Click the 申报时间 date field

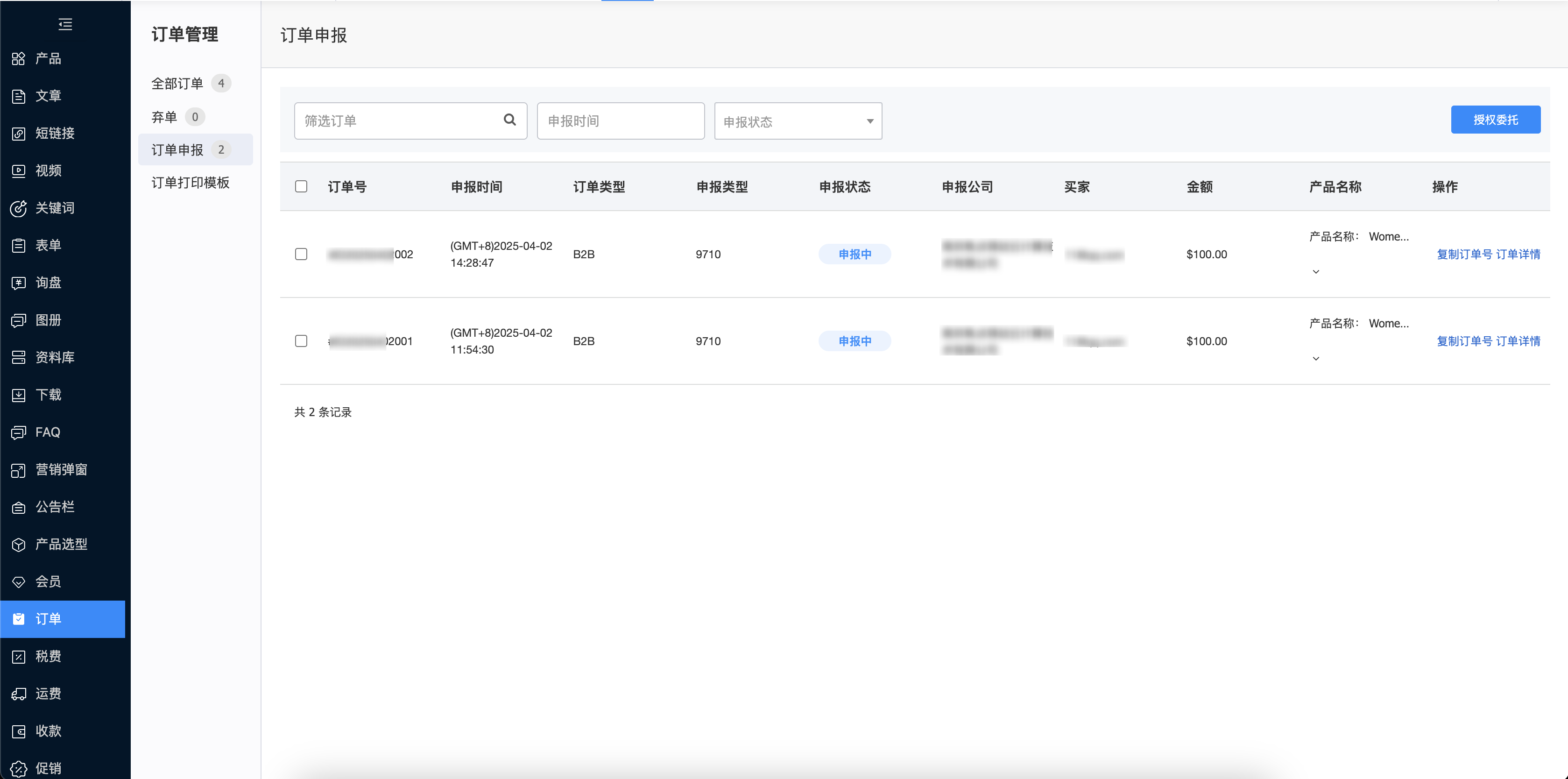tap(620, 121)
